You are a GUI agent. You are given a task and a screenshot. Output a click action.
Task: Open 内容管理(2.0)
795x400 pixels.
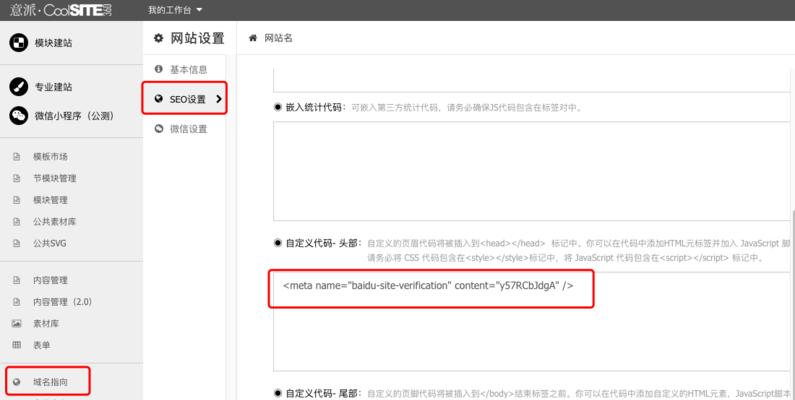pos(62,302)
